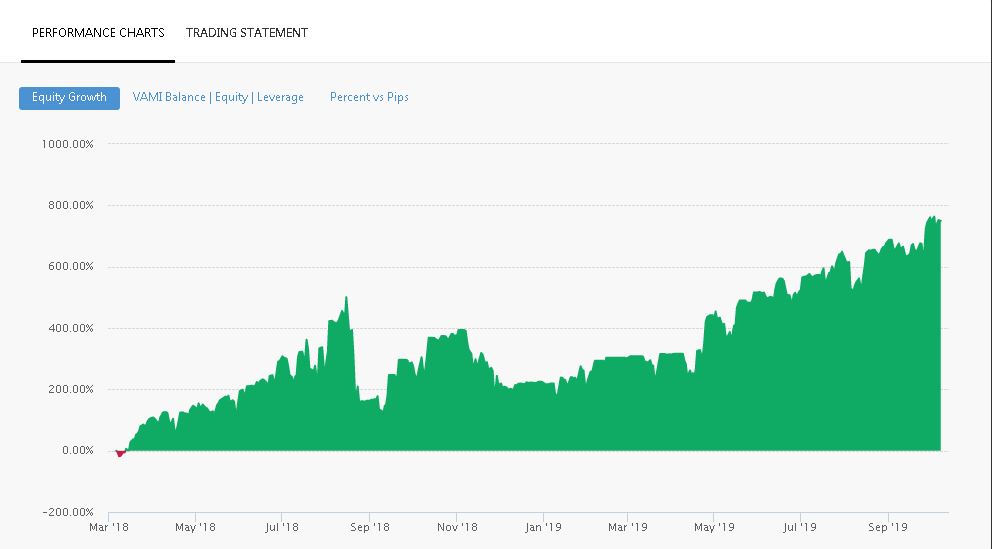Show the Percent vs Pips chart
The image size is (992, 549).
pyautogui.click(x=369, y=97)
